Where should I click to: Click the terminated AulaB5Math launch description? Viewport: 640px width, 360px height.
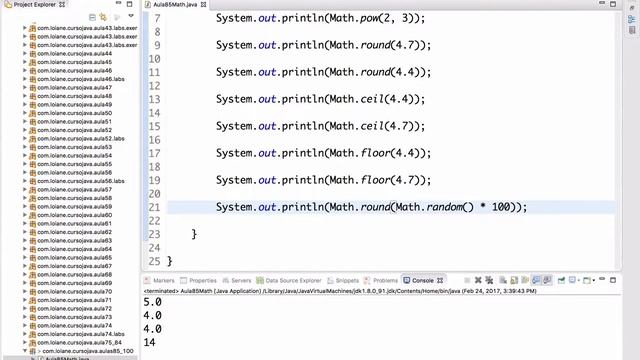point(340,291)
